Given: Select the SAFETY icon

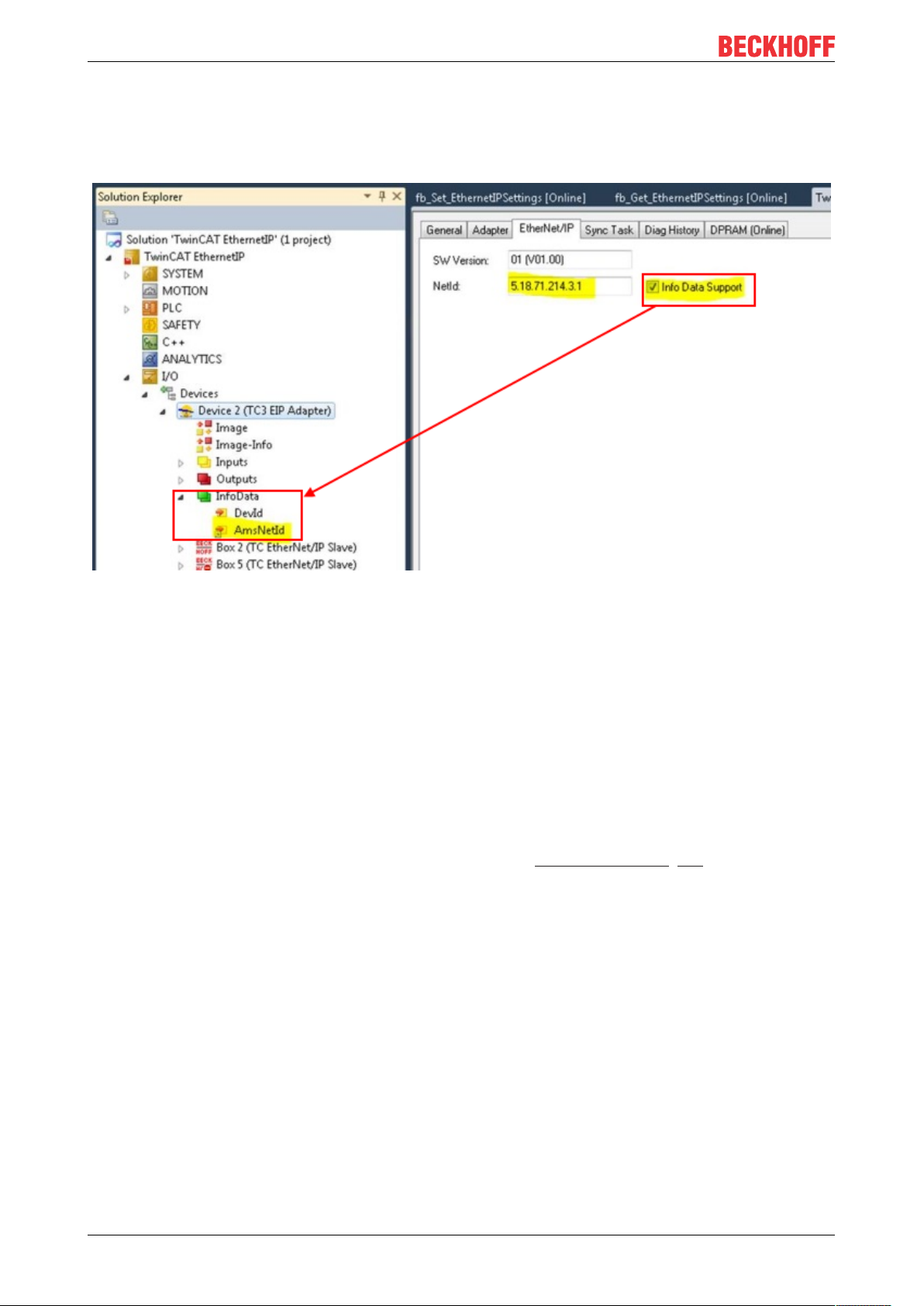Looking at the screenshot, I should coord(150,326).
